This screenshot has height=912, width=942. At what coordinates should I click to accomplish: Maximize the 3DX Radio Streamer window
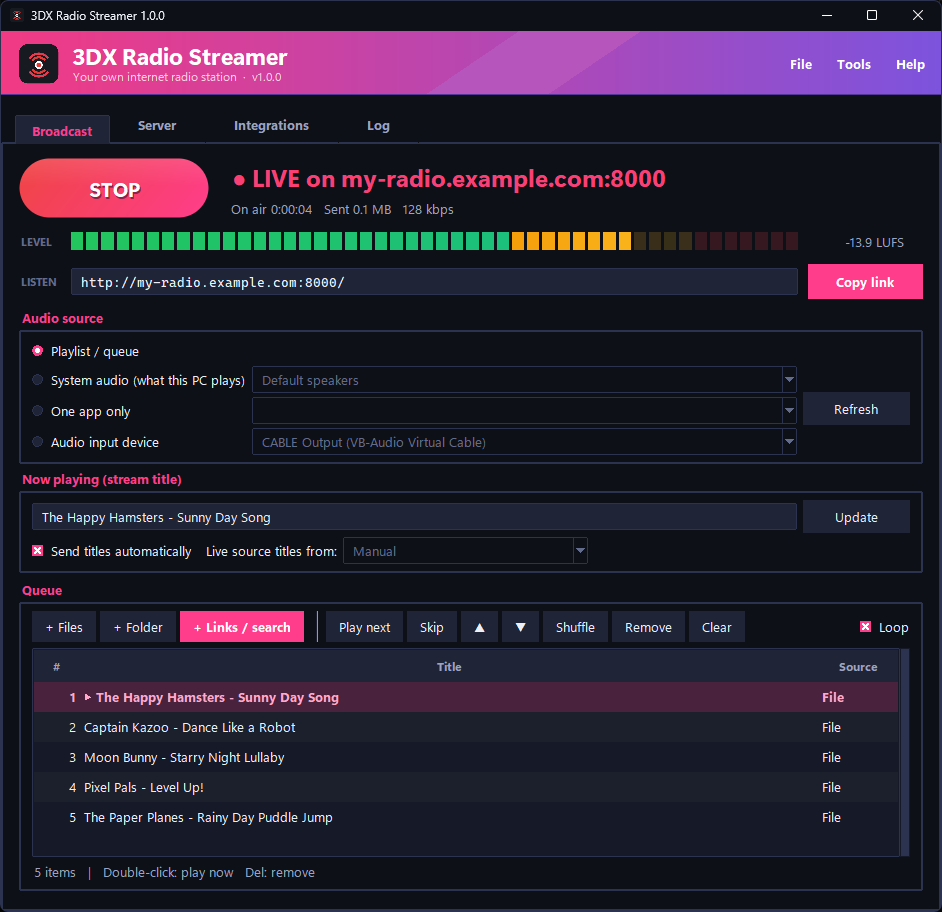point(872,15)
